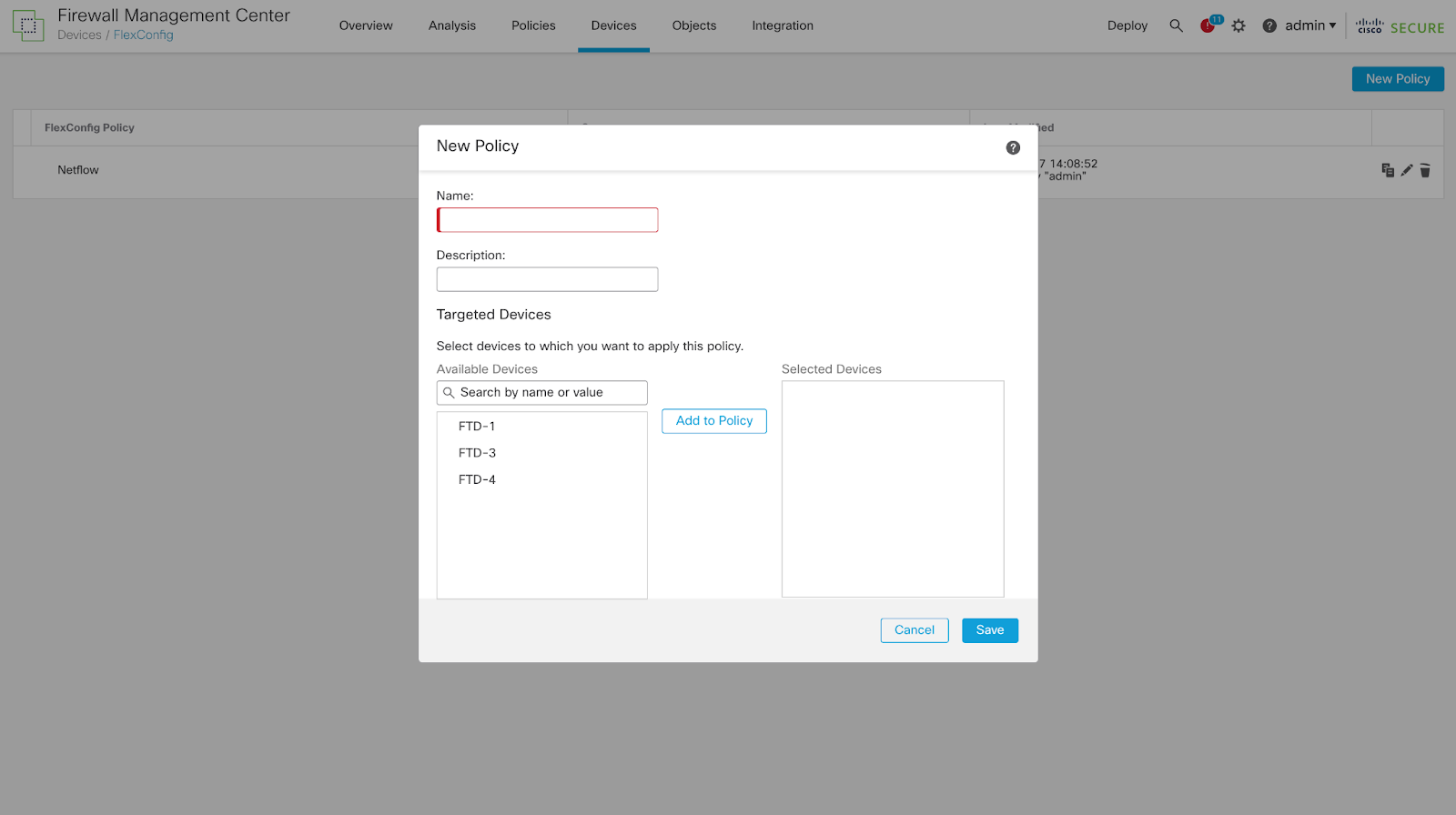This screenshot has height=815, width=1456.
Task: Expand the admin user dropdown
Action: (x=1310, y=25)
